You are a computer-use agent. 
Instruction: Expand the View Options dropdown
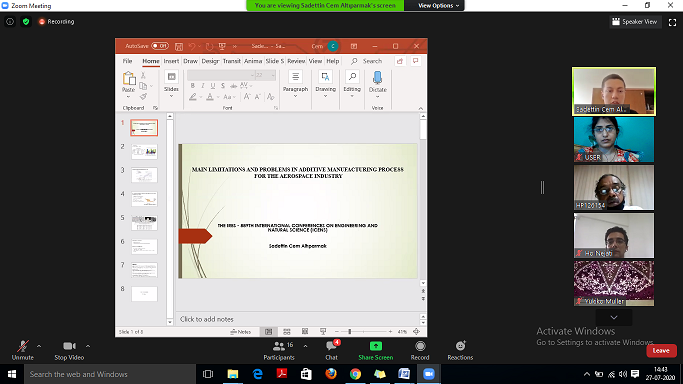(x=438, y=6)
